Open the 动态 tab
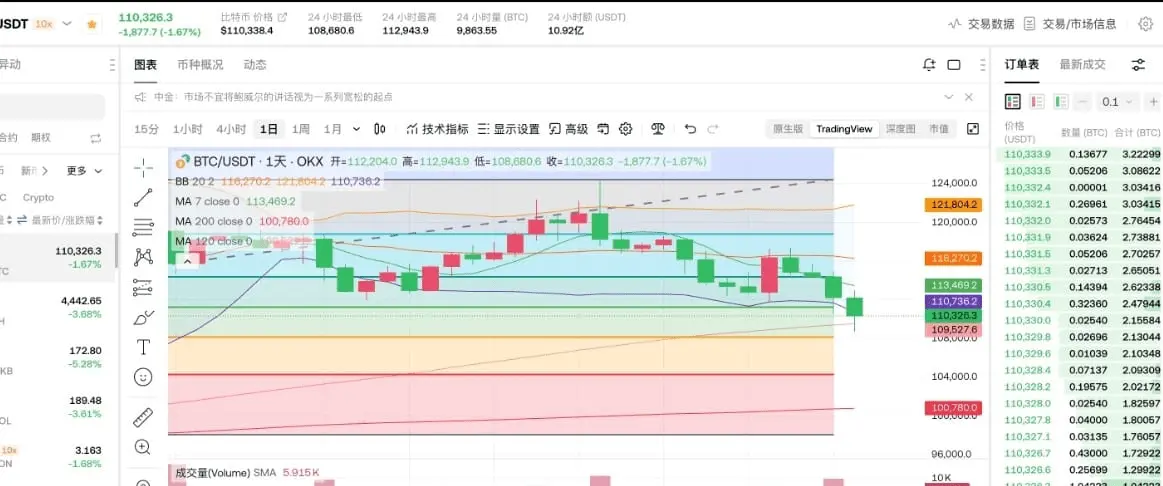 coord(255,65)
